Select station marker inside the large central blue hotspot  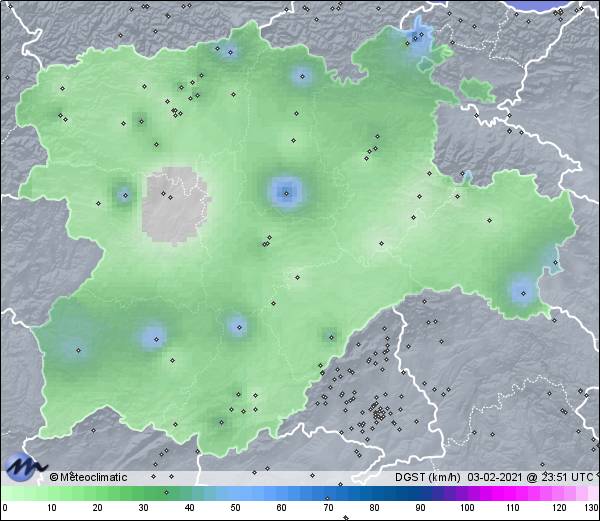[x=286, y=194]
